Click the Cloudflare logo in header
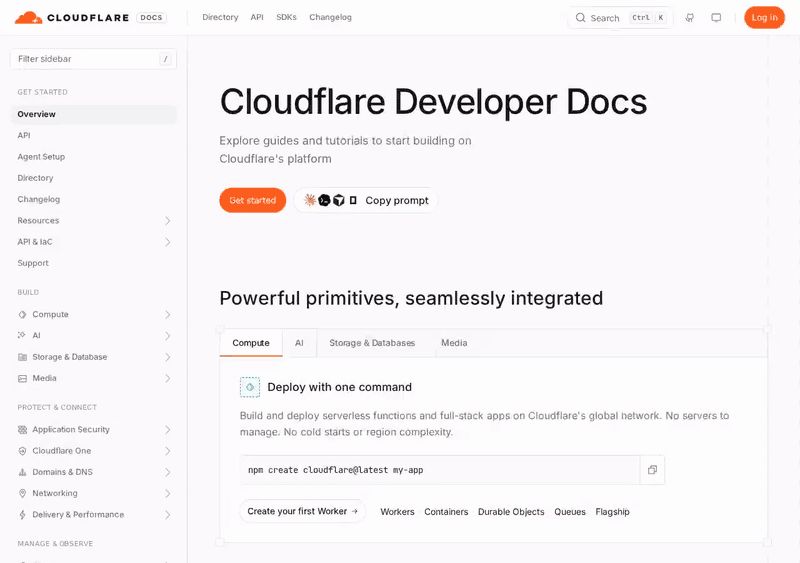 [x=72, y=17]
